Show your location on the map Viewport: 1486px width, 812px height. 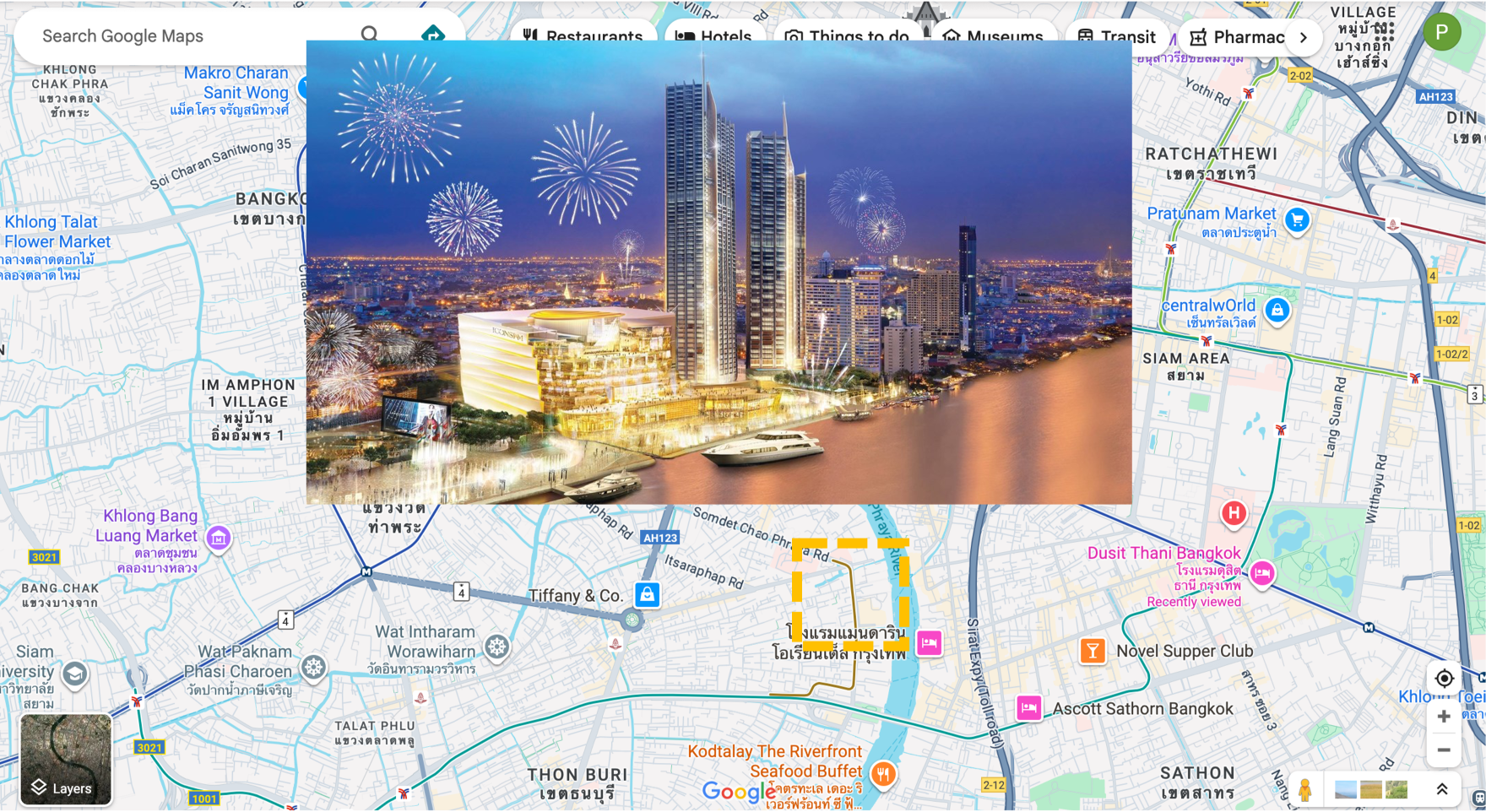[x=1444, y=679]
